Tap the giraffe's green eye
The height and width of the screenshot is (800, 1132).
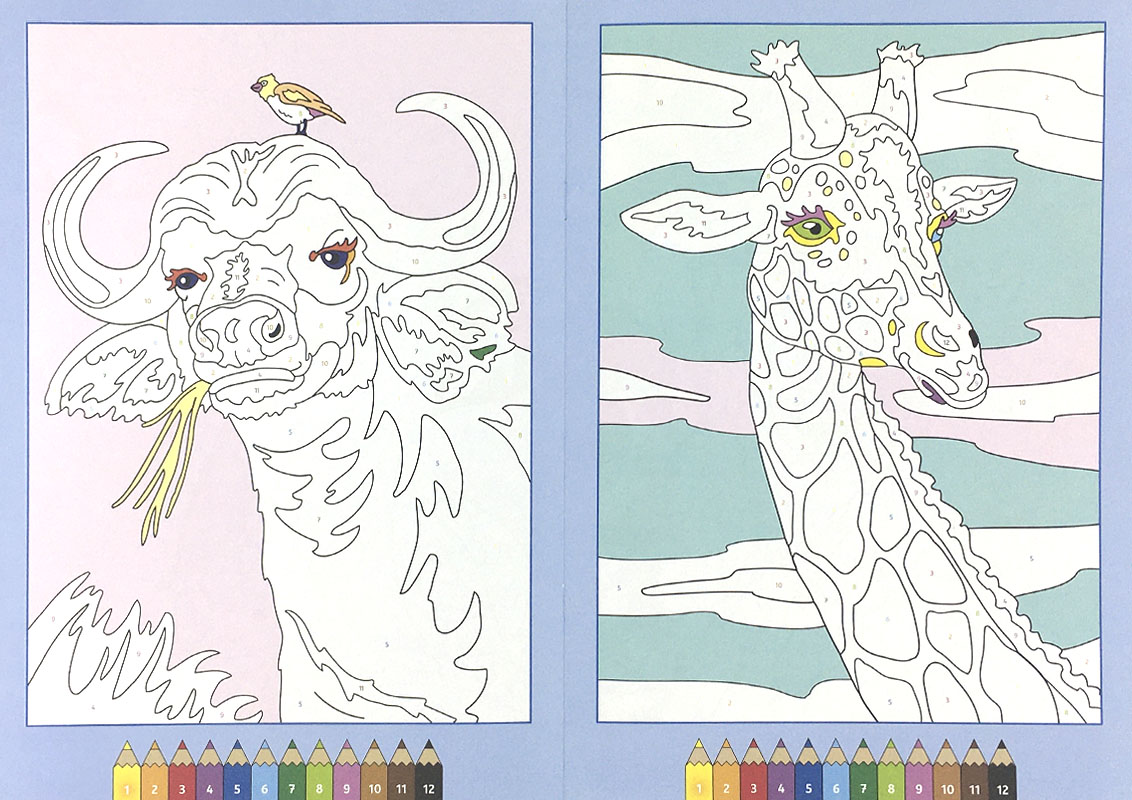point(811,230)
